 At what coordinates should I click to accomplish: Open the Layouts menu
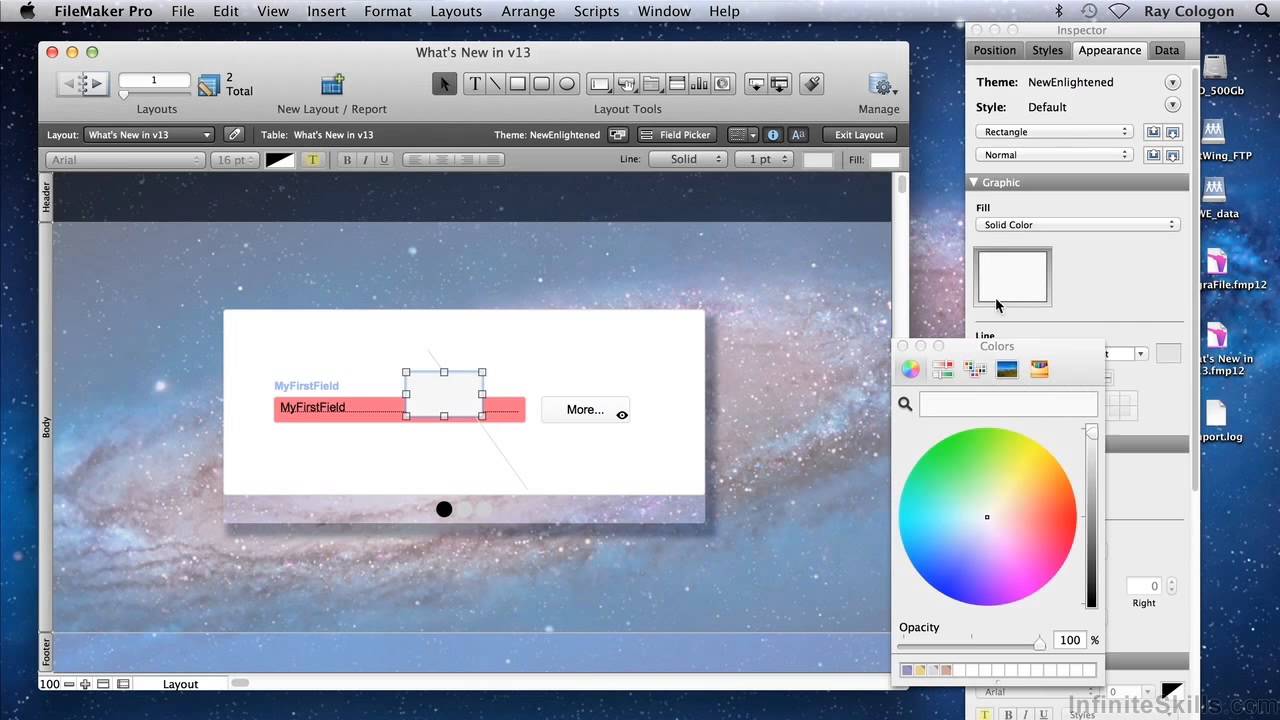click(x=456, y=11)
